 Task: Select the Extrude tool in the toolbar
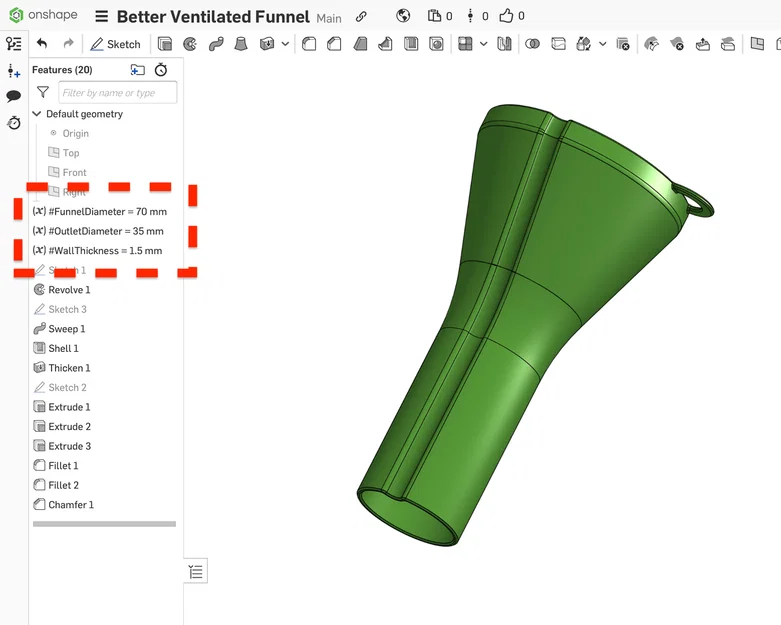tap(164, 44)
